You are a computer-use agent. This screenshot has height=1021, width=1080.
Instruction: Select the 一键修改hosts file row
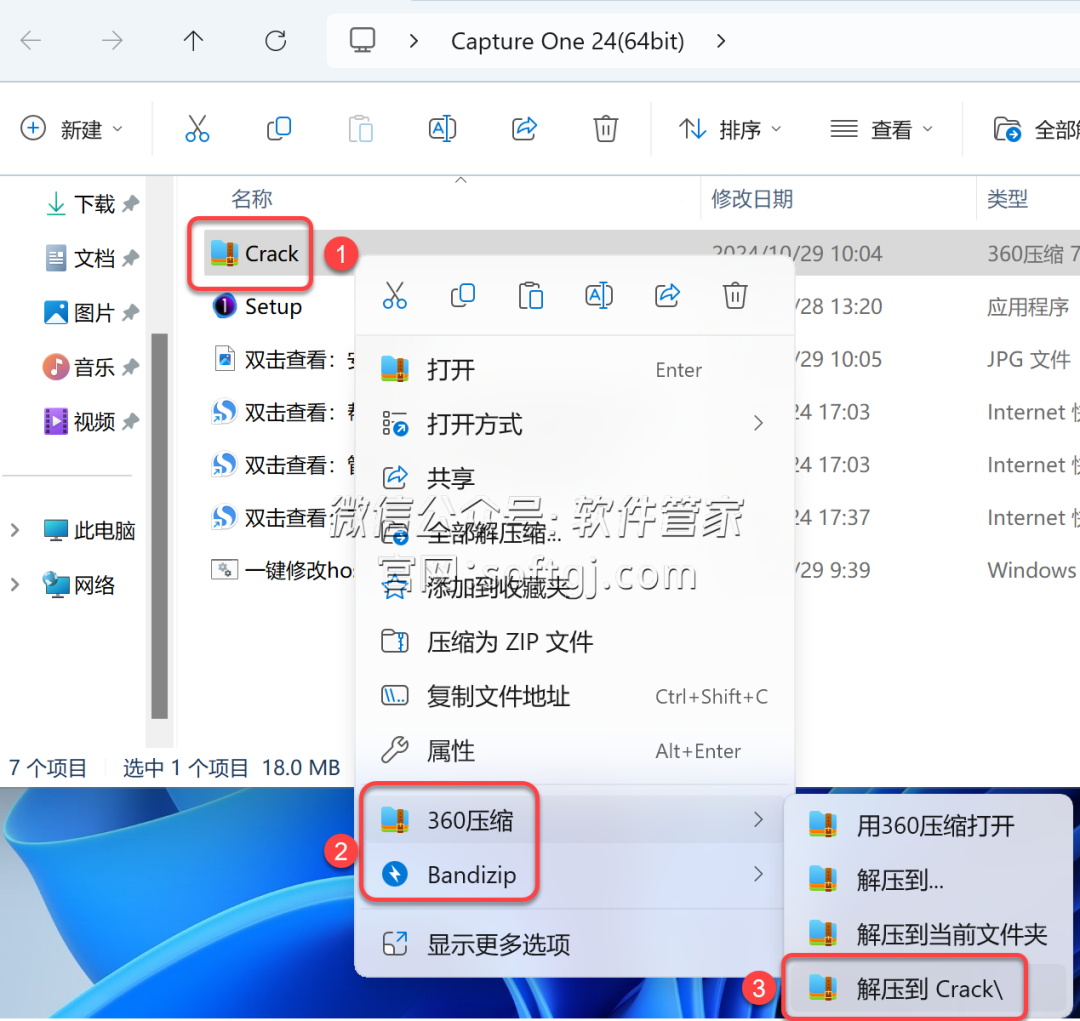point(282,570)
